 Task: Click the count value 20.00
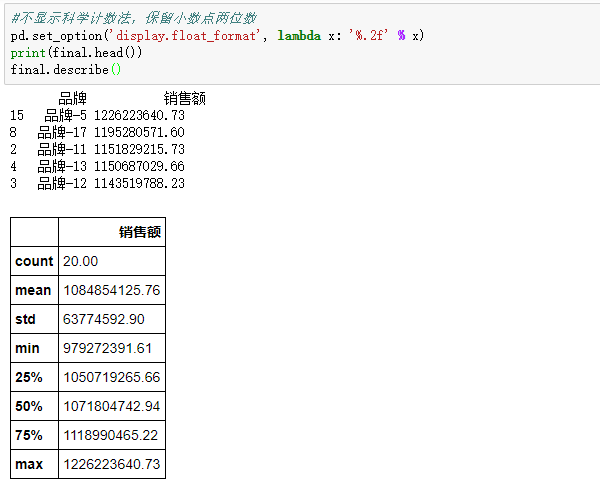pyautogui.click(x=80, y=261)
